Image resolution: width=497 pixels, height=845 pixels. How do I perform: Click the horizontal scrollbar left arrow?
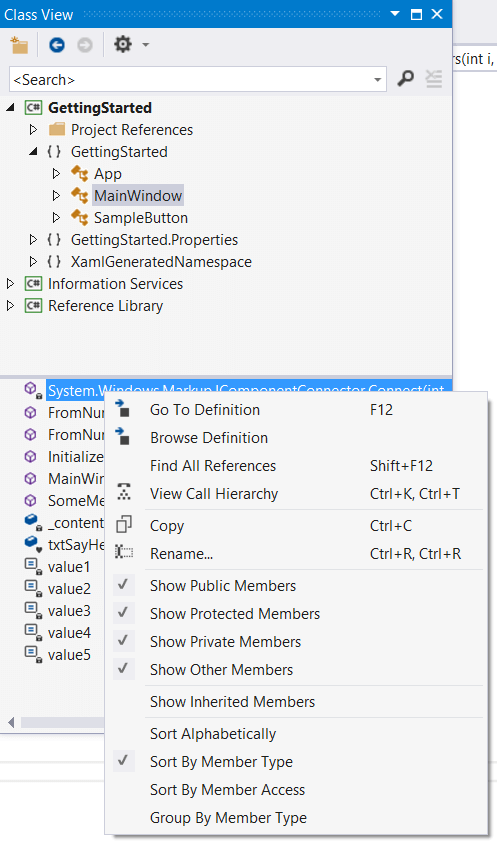click(11, 722)
